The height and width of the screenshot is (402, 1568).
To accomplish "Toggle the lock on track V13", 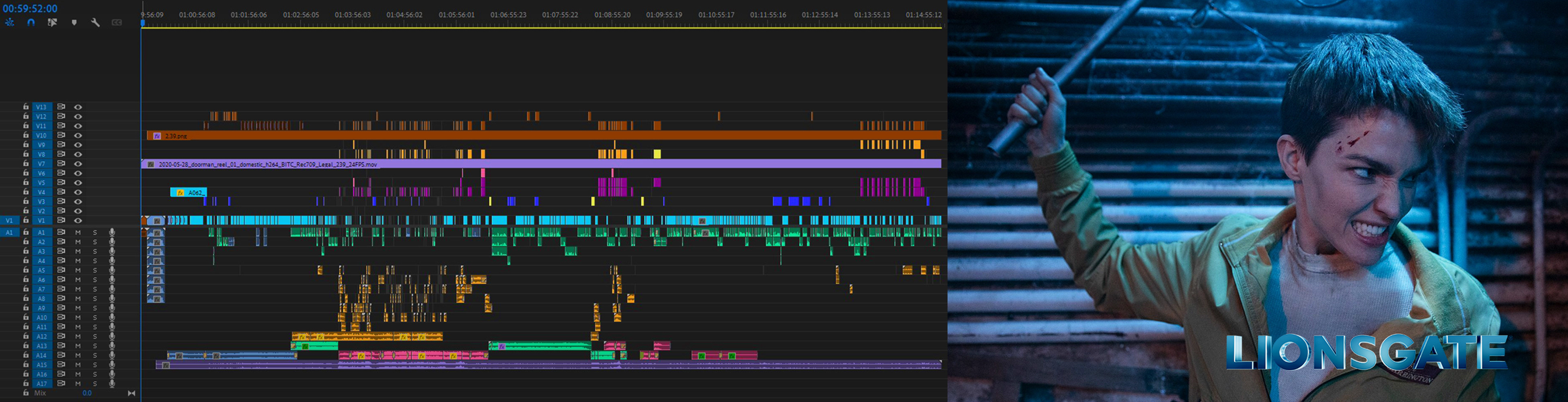I will (x=26, y=107).
